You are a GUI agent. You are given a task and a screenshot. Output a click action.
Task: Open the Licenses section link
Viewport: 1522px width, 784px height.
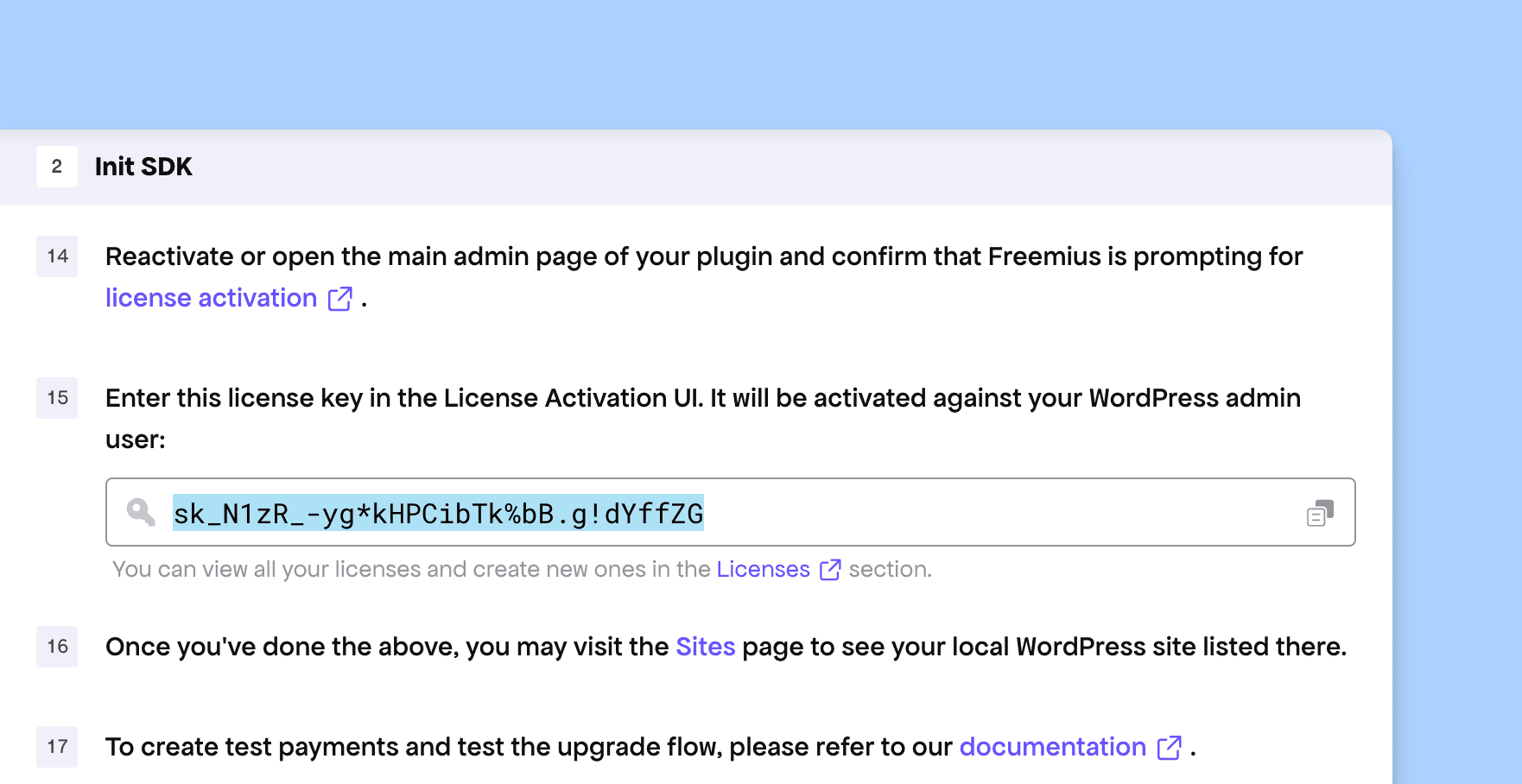point(763,569)
